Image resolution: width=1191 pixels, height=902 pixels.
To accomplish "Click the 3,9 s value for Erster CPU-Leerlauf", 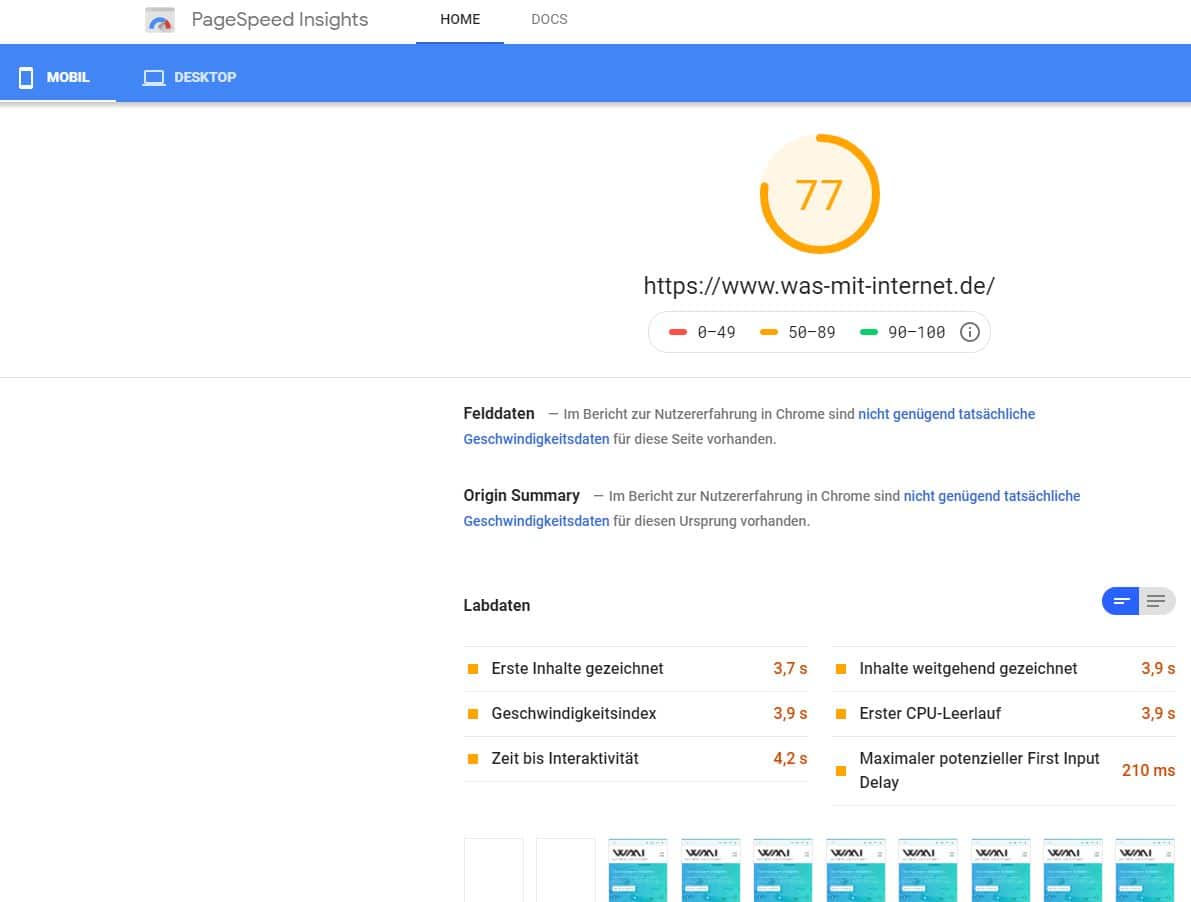I will pyautogui.click(x=1158, y=714).
